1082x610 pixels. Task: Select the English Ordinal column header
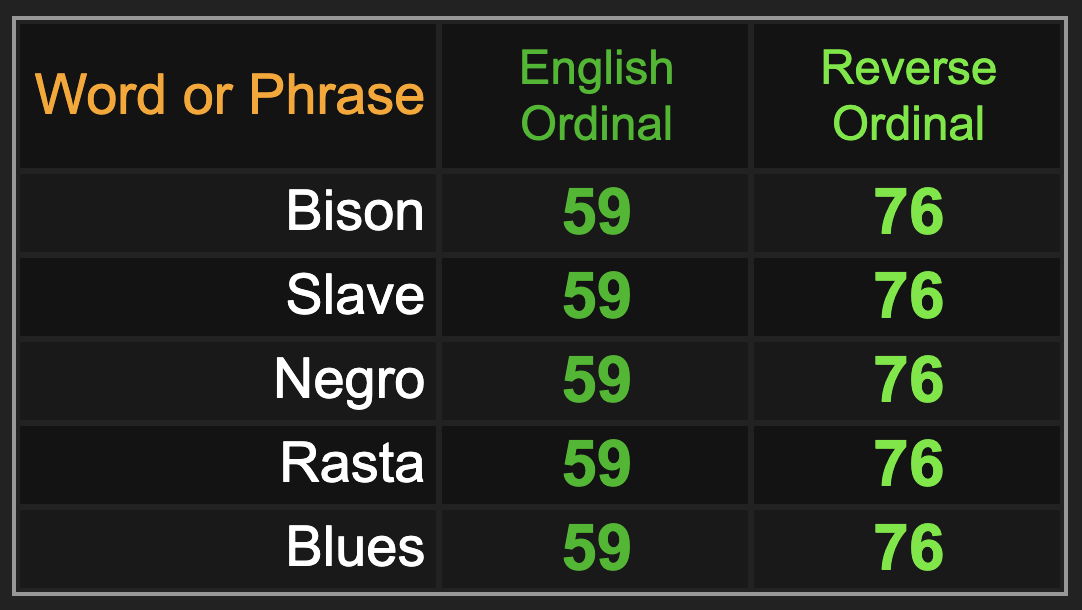[596, 95]
